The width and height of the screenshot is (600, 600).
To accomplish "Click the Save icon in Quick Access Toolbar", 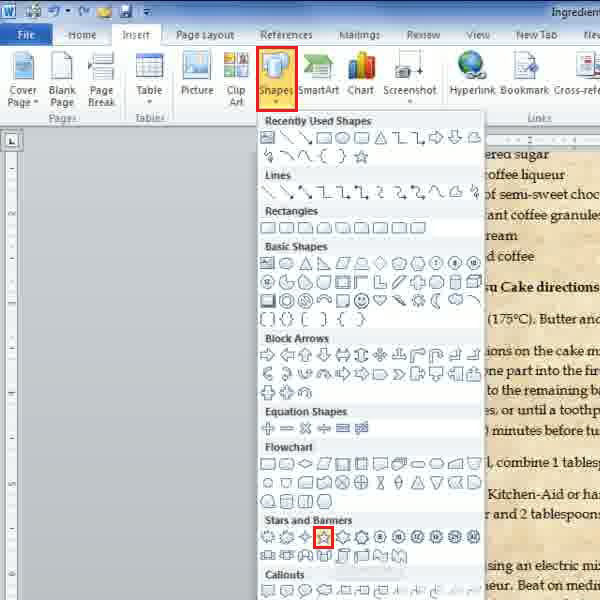I will [126, 11].
